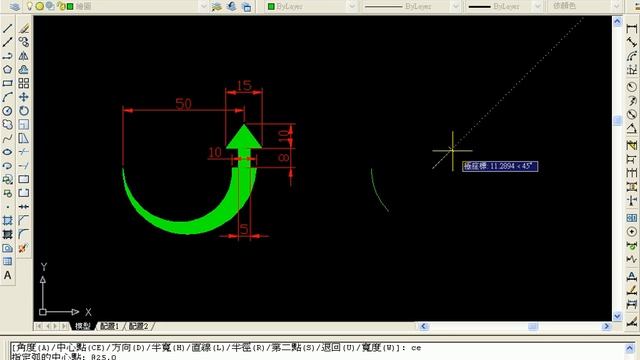Click the red 50 dimension text
Image resolution: width=640 pixels, height=360 pixels.
183,104
